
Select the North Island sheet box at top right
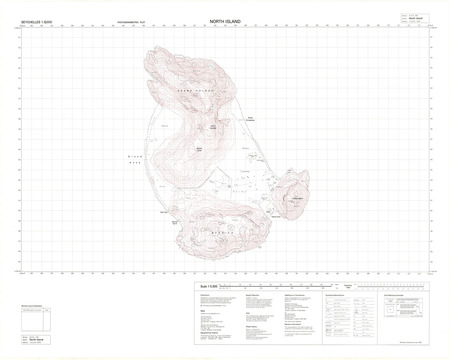(415, 18)
